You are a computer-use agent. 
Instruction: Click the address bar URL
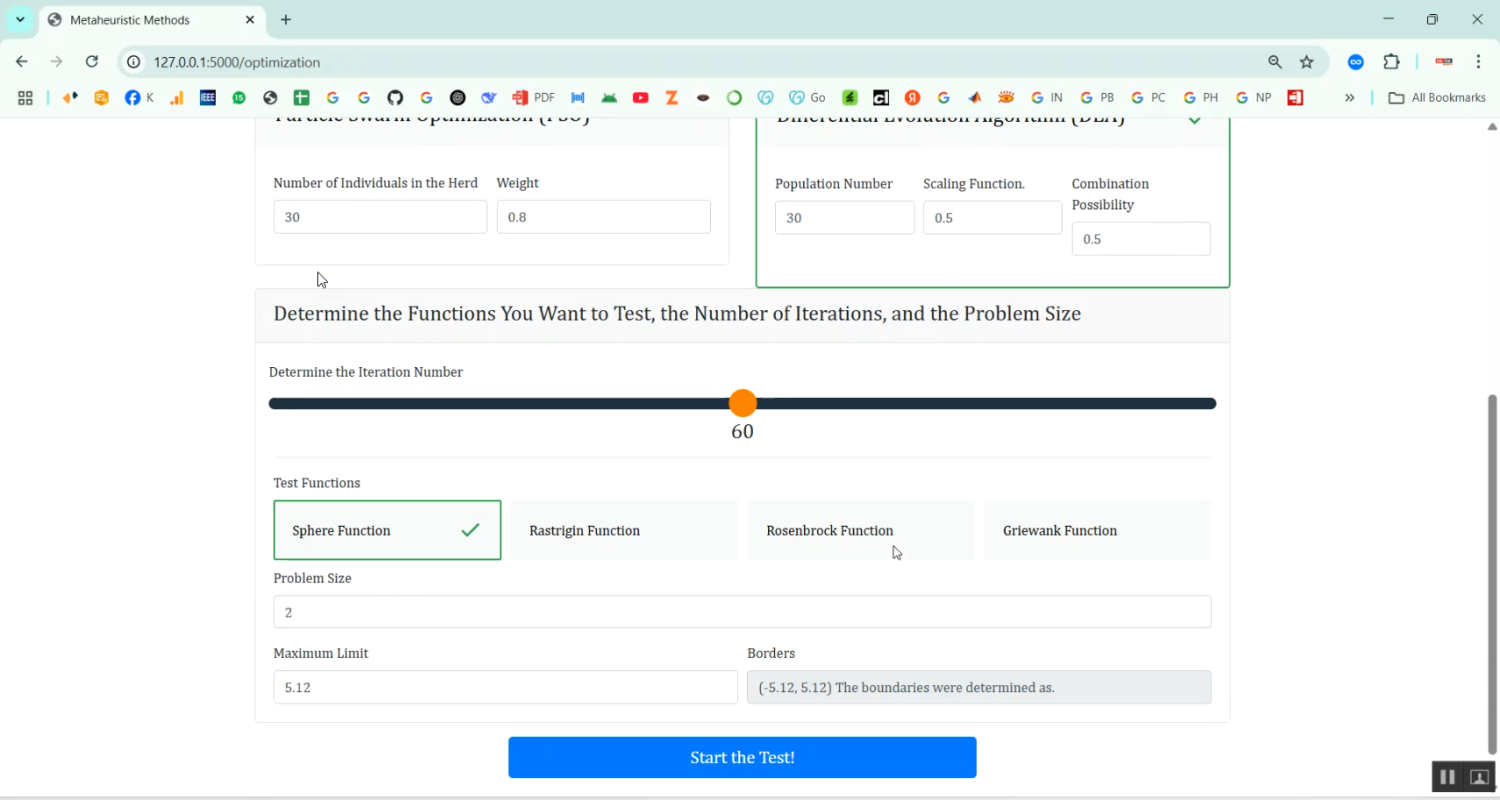point(237,62)
